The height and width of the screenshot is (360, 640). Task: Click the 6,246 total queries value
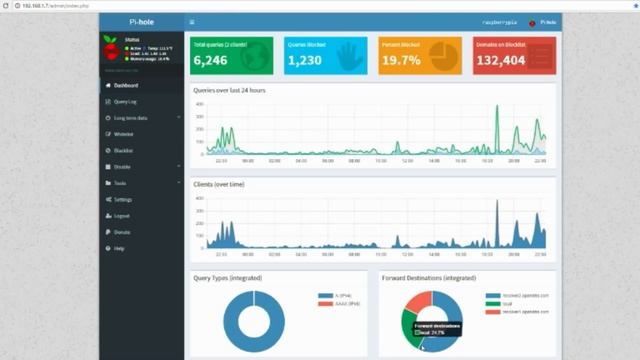click(x=210, y=60)
